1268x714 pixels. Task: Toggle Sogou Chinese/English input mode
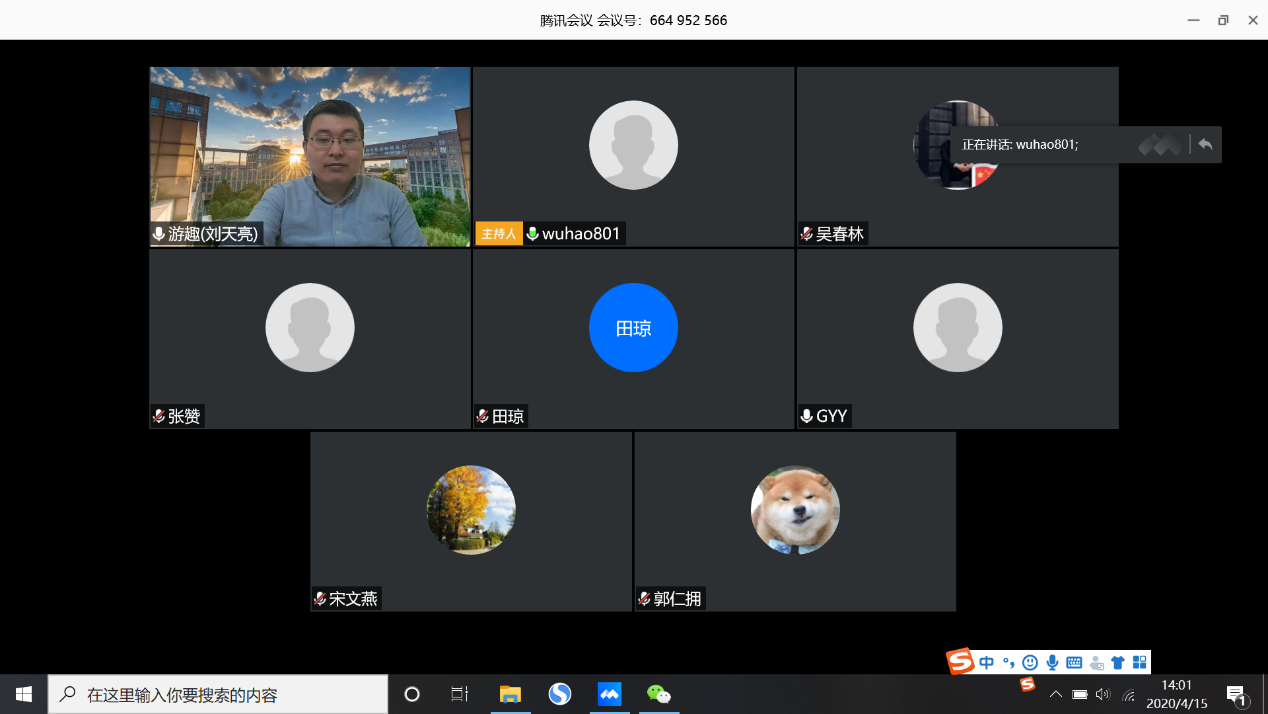[x=987, y=662]
